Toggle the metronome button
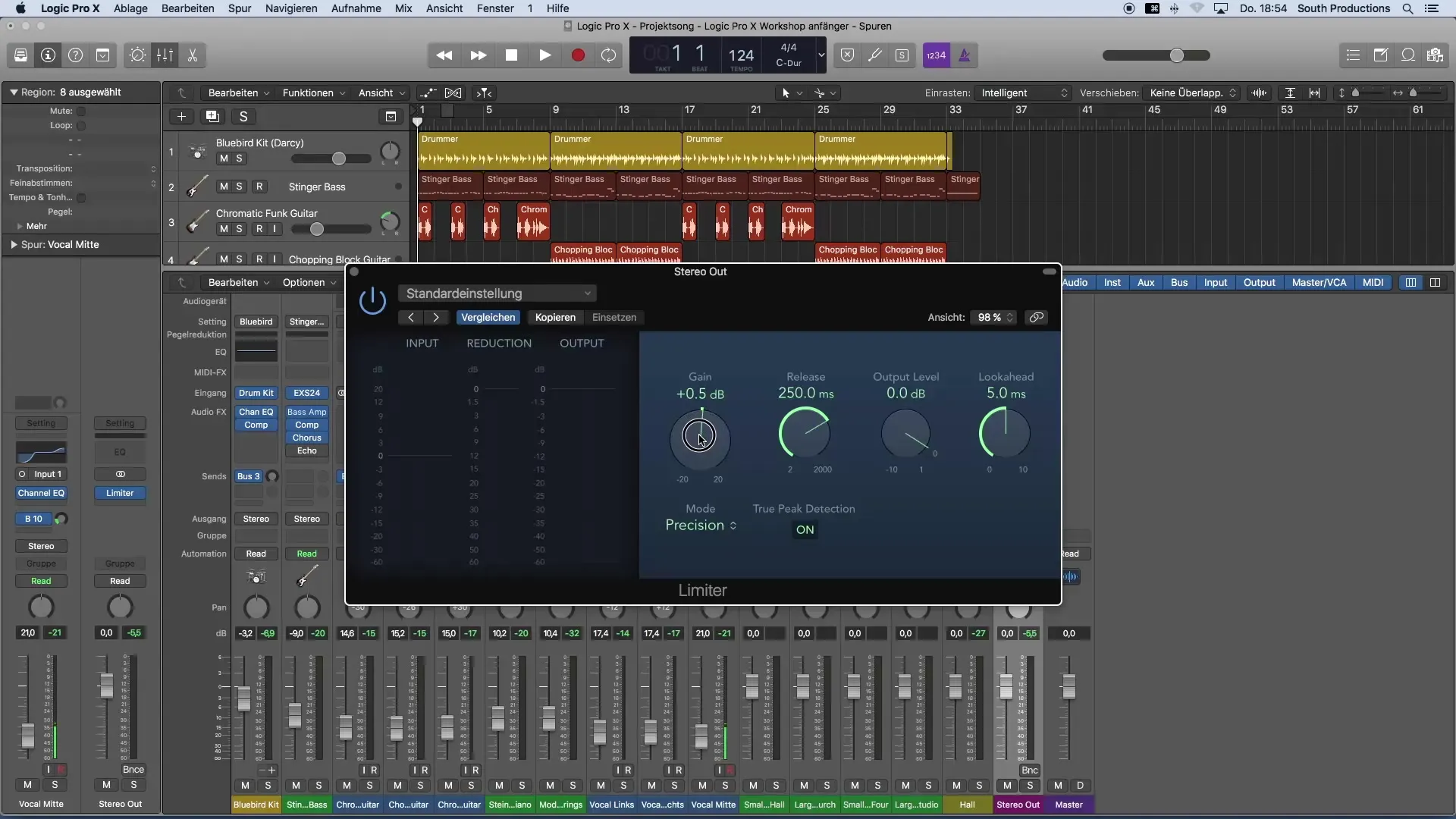Screen dimensions: 1456x819 click(x=965, y=55)
